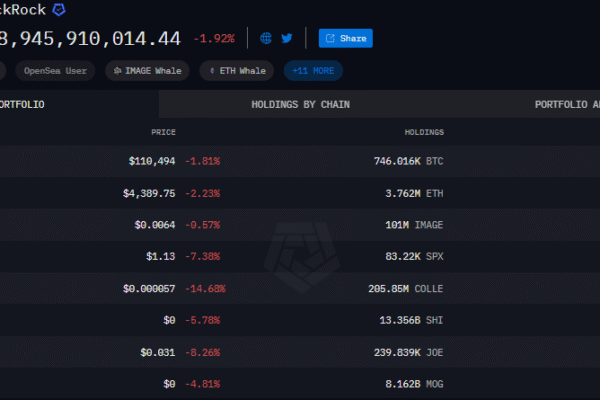Select the IMAGE Whale tag
Viewport: 600px width, 400px height.
point(147,71)
